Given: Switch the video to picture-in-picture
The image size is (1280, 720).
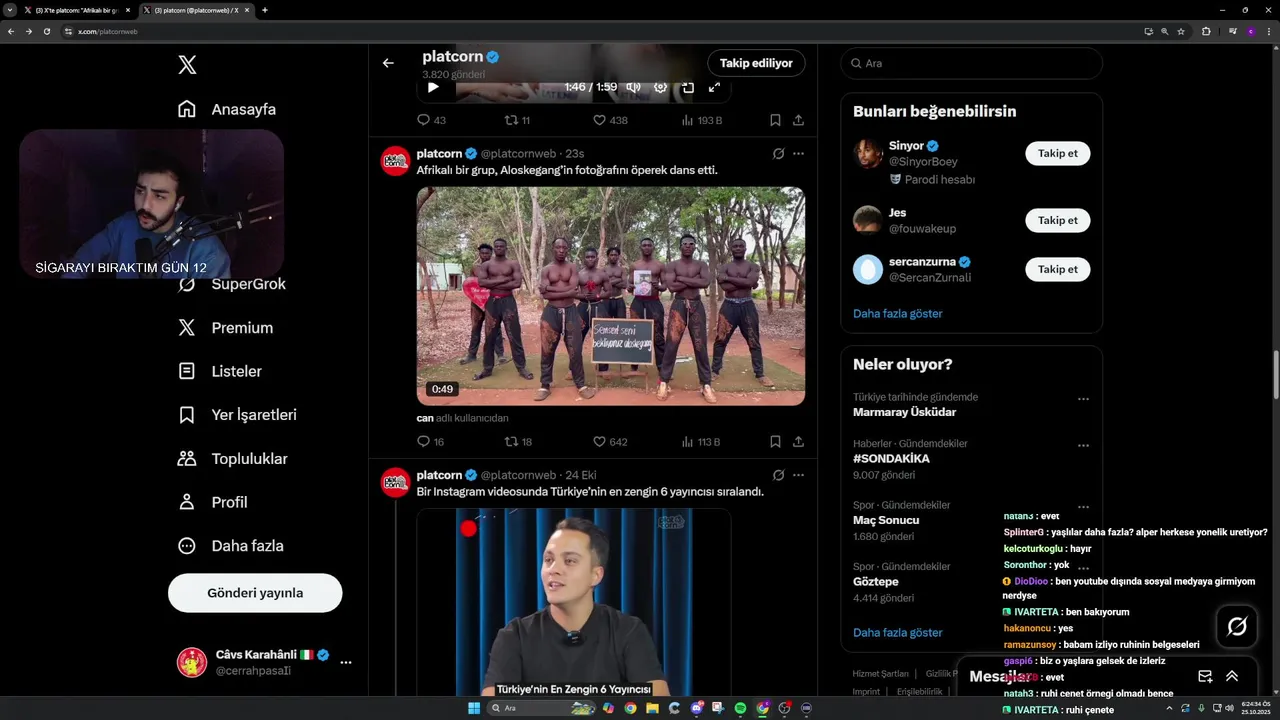Looking at the screenshot, I should 687,87.
